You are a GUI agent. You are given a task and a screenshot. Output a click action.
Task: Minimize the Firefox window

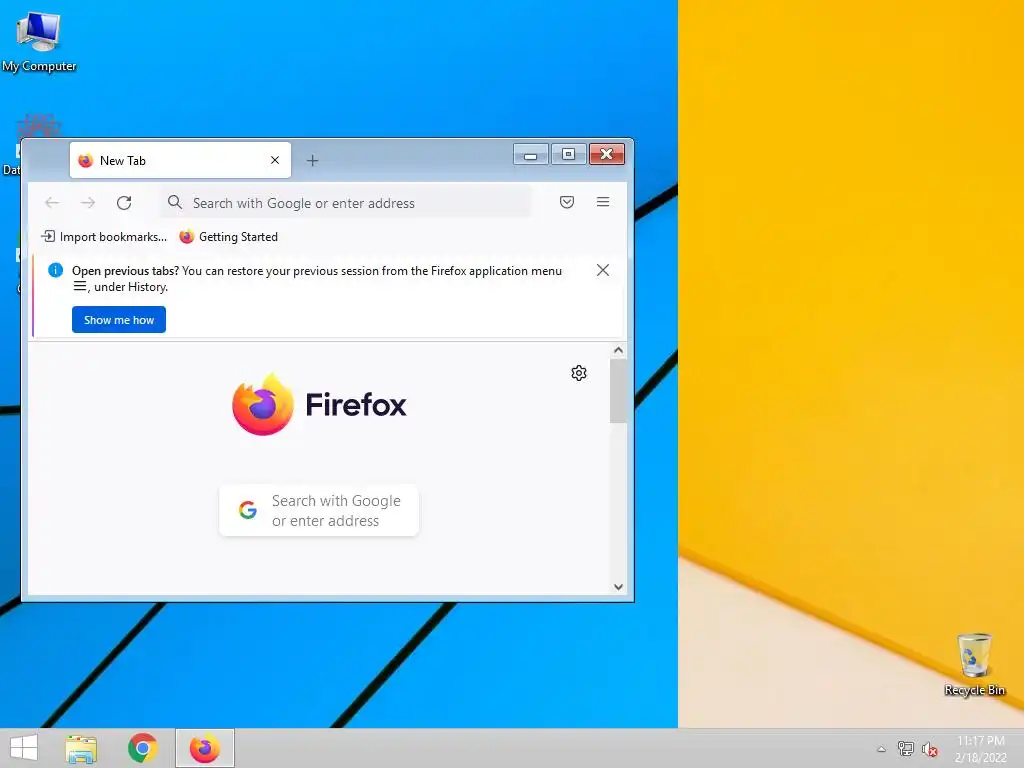530,155
